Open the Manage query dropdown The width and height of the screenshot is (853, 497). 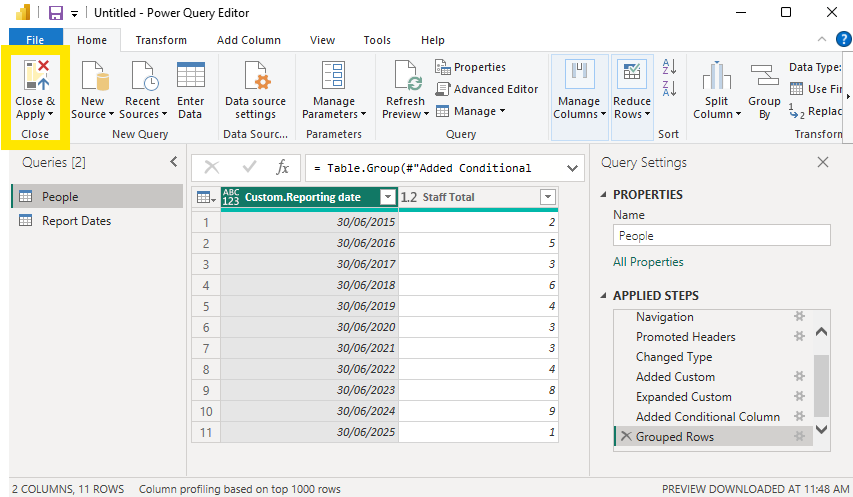pyautogui.click(x=471, y=111)
